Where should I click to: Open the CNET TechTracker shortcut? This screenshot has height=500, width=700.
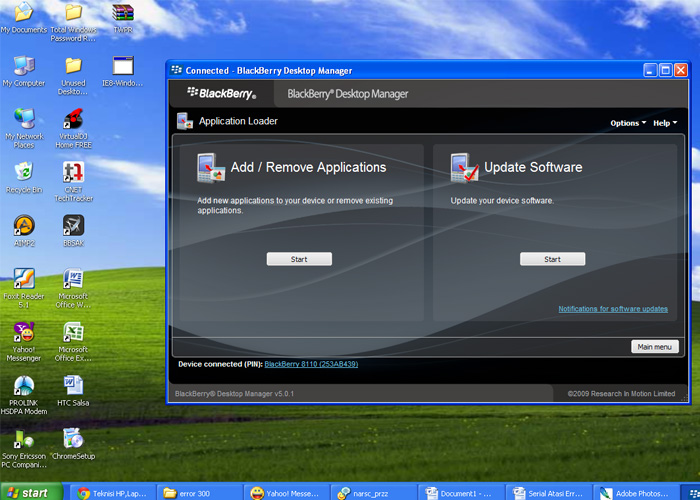tap(73, 172)
